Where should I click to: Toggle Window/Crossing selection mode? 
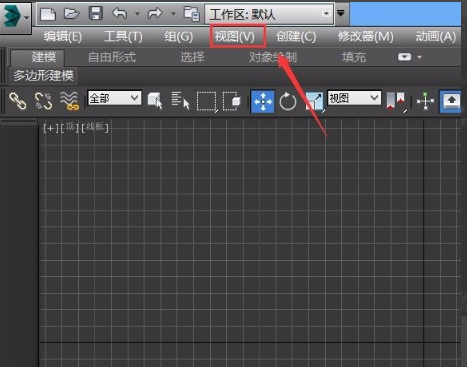click(x=232, y=101)
